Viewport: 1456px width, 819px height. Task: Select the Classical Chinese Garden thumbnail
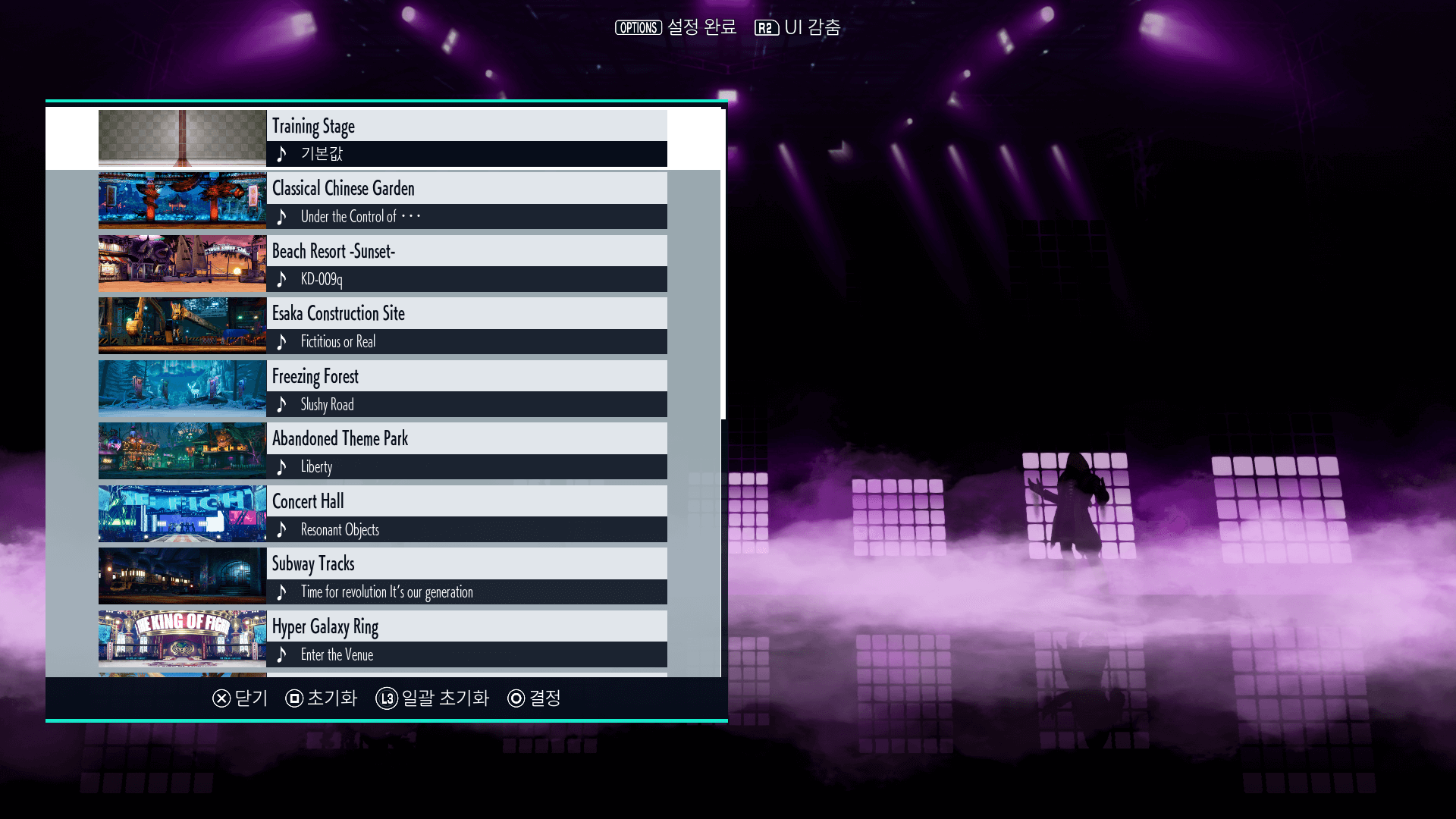click(x=183, y=200)
